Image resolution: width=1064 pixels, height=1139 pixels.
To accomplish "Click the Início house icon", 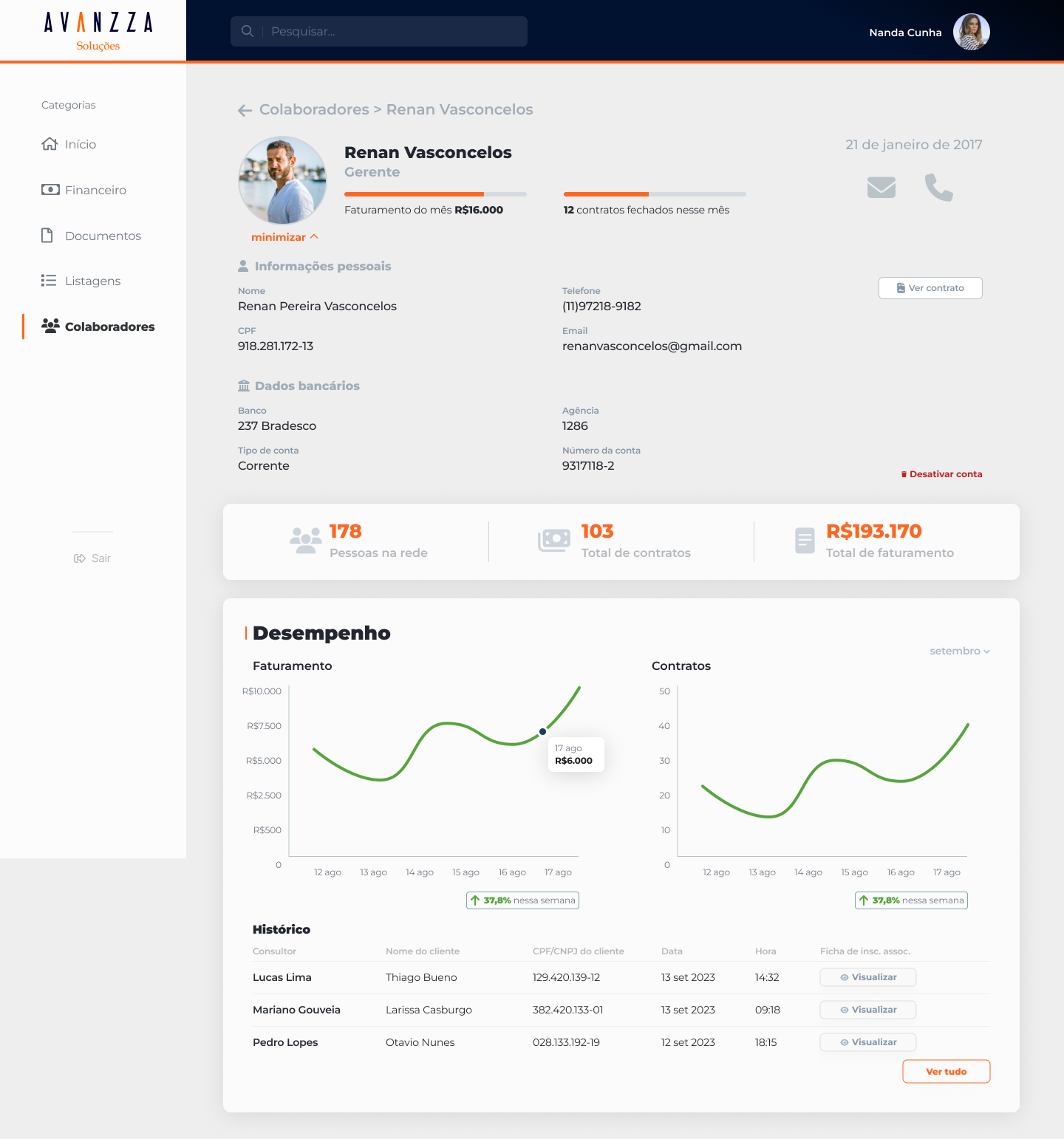I will coord(50,144).
